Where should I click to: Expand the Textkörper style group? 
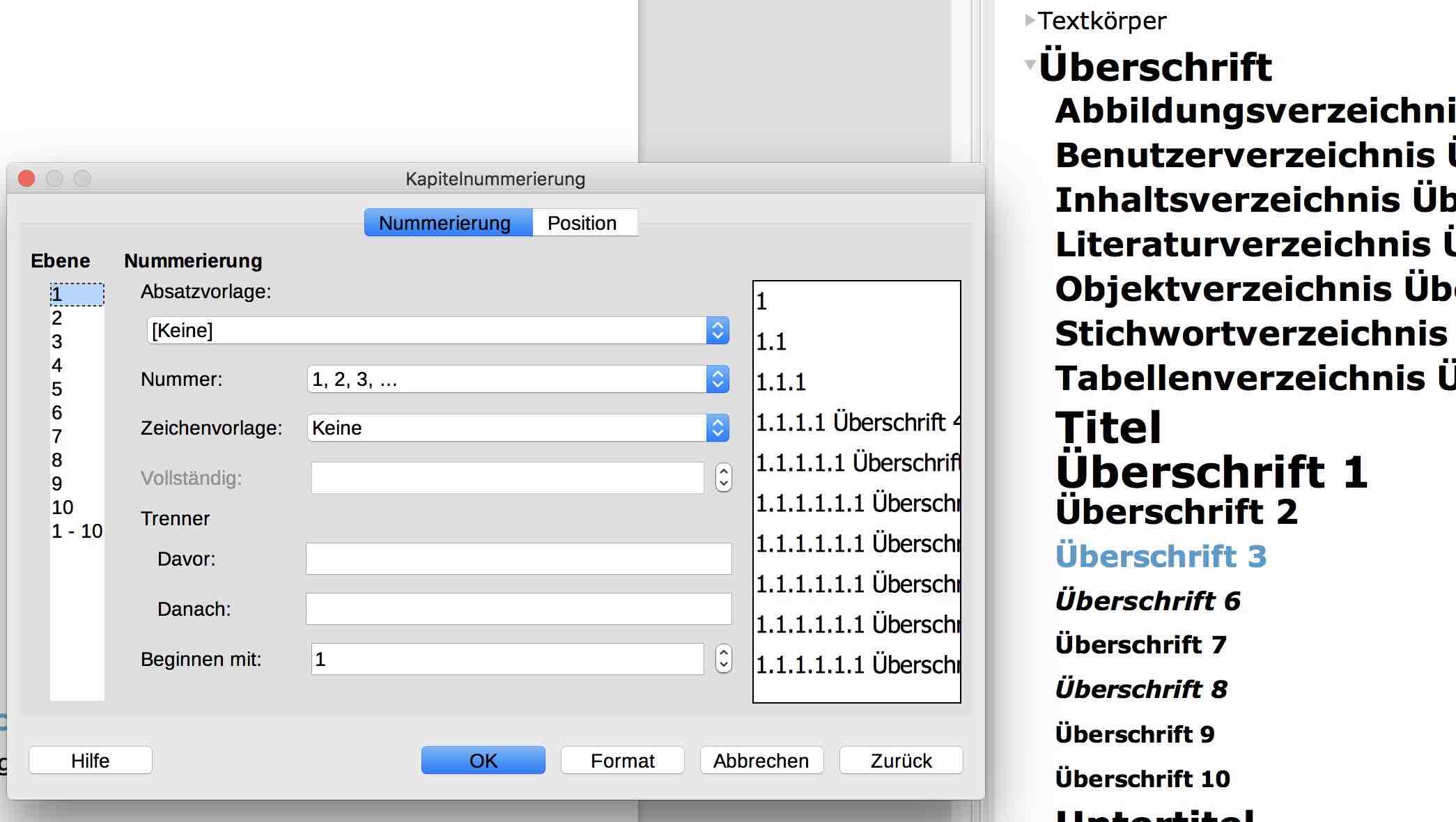pyautogui.click(x=1030, y=20)
